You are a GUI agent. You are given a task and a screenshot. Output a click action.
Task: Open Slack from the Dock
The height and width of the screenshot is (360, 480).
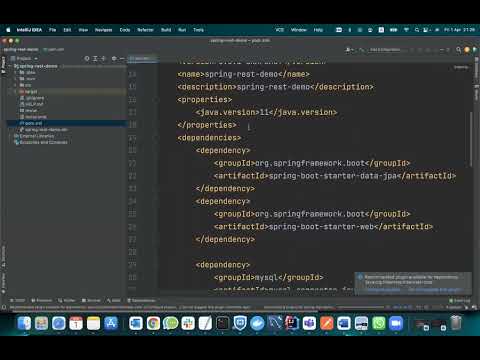(188, 323)
